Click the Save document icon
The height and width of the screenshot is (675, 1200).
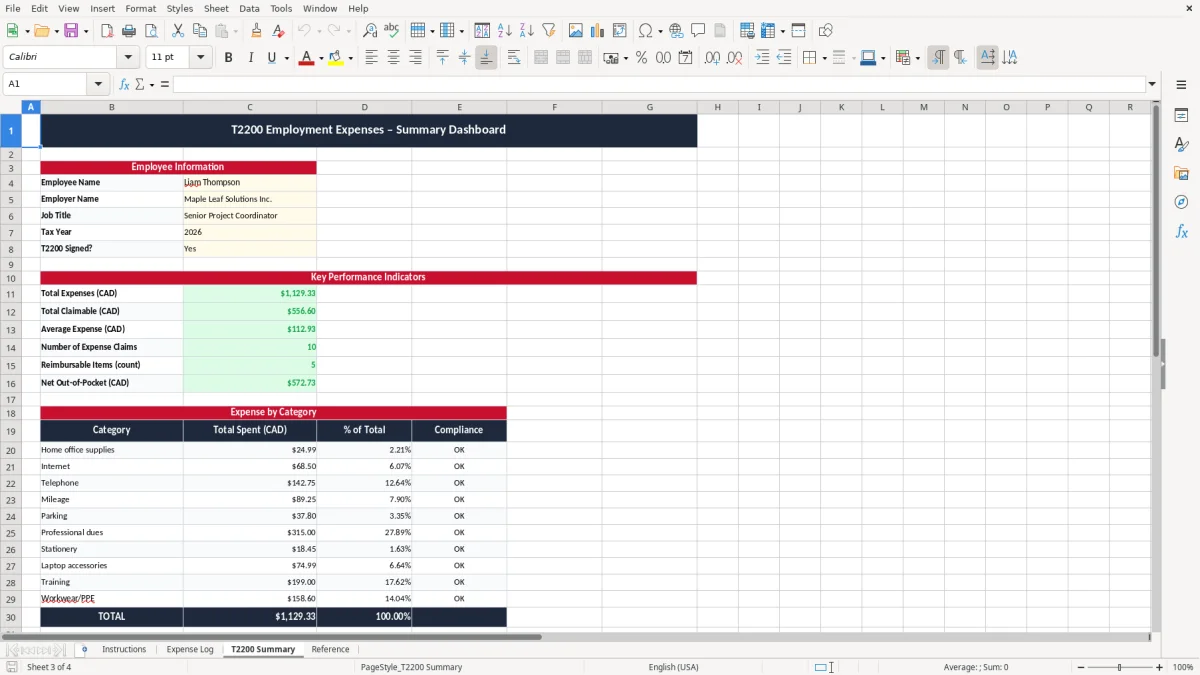tap(71, 31)
